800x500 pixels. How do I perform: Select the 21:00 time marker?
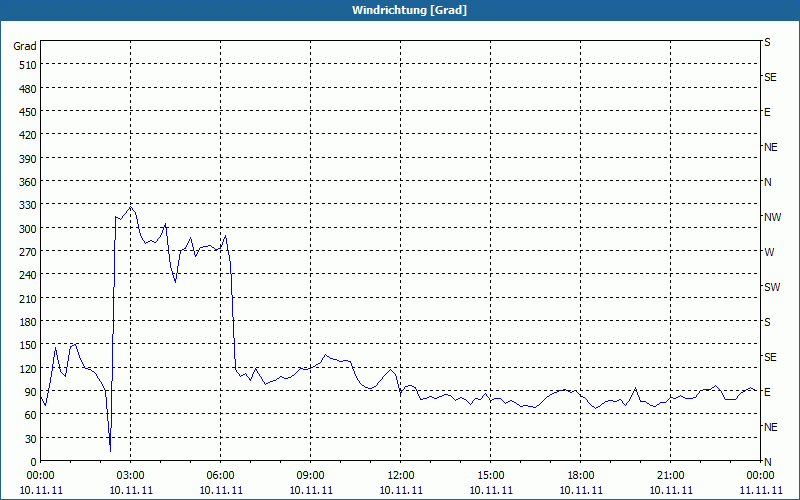click(670, 475)
